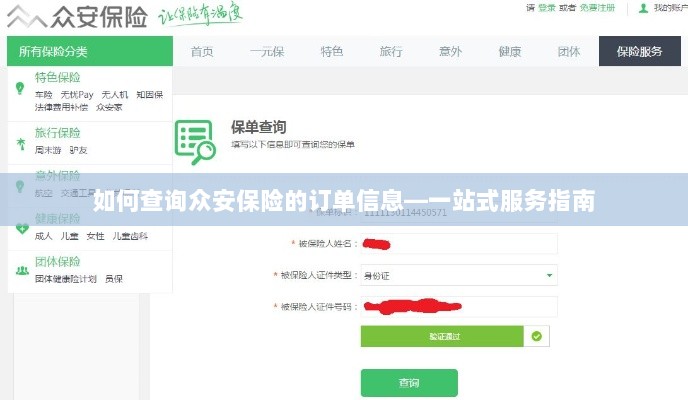Click the 保单查询 heading text
This screenshot has height=400, width=688.
[x=259, y=127]
